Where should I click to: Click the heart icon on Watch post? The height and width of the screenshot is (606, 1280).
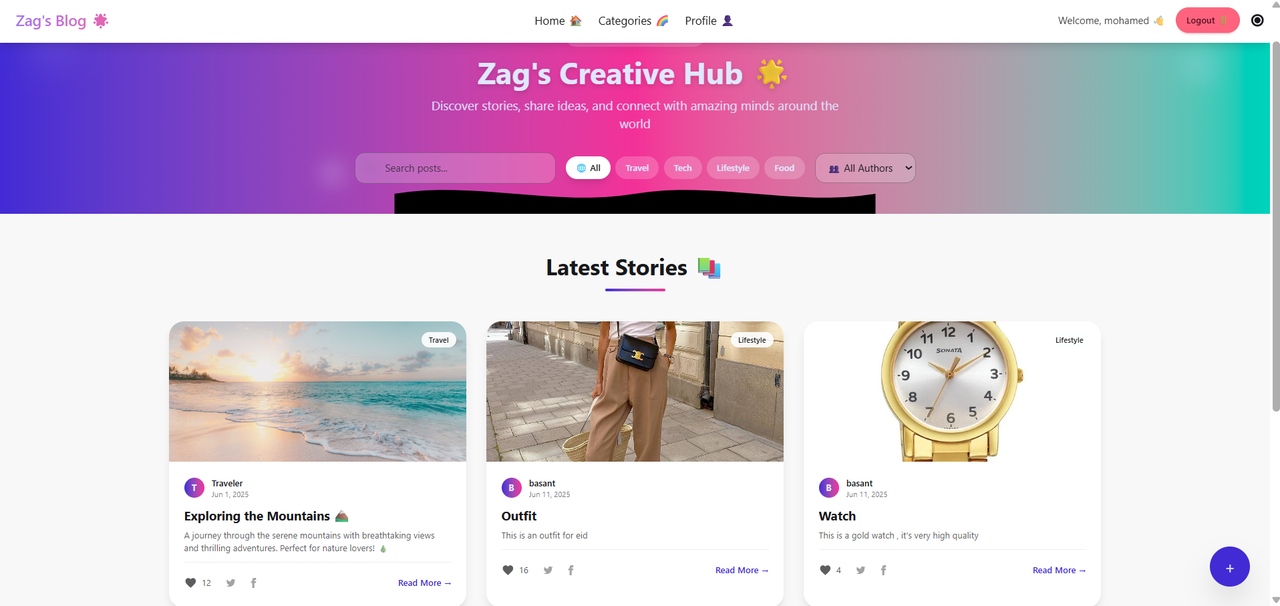pos(825,570)
